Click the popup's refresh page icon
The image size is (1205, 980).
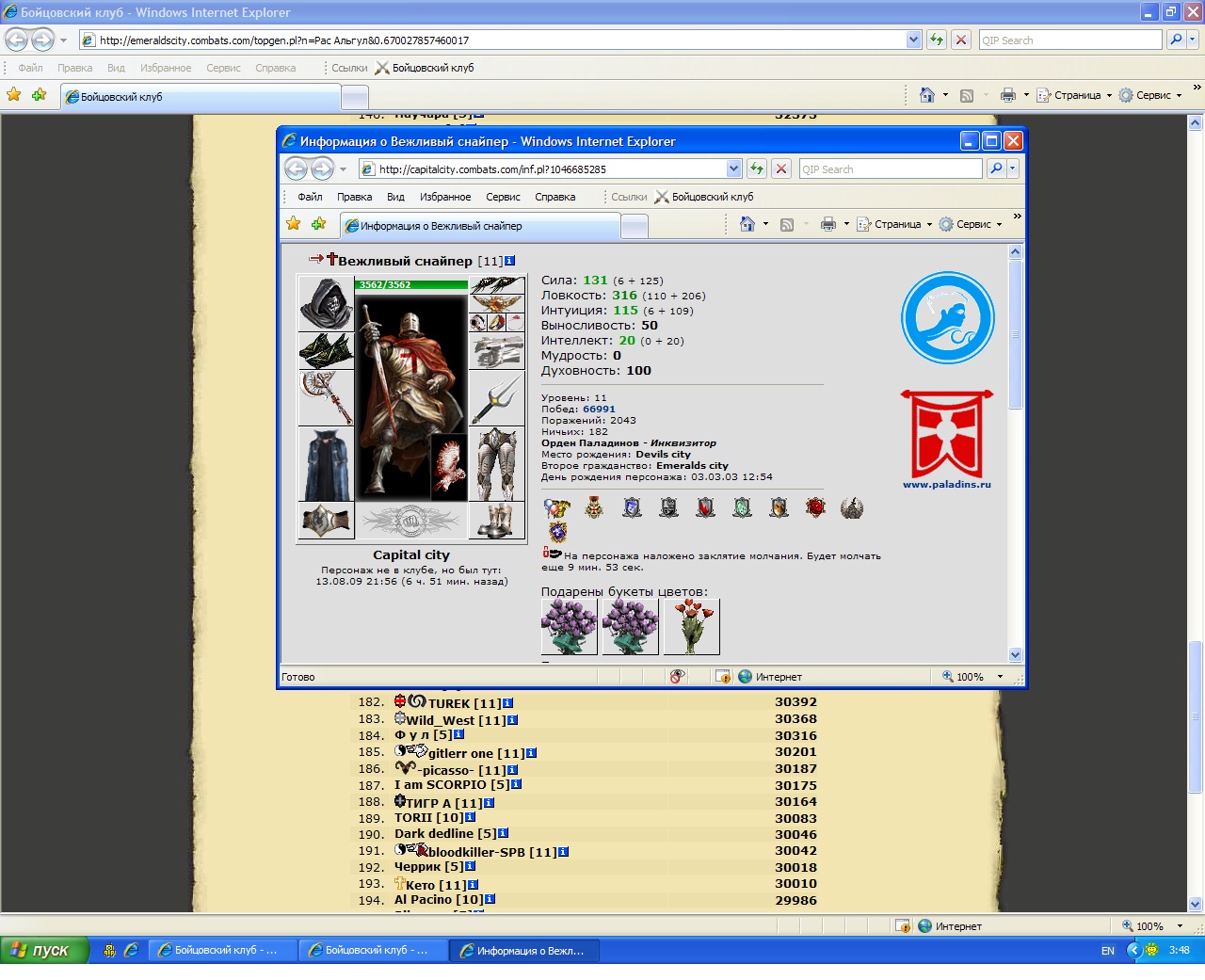[x=757, y=169]
